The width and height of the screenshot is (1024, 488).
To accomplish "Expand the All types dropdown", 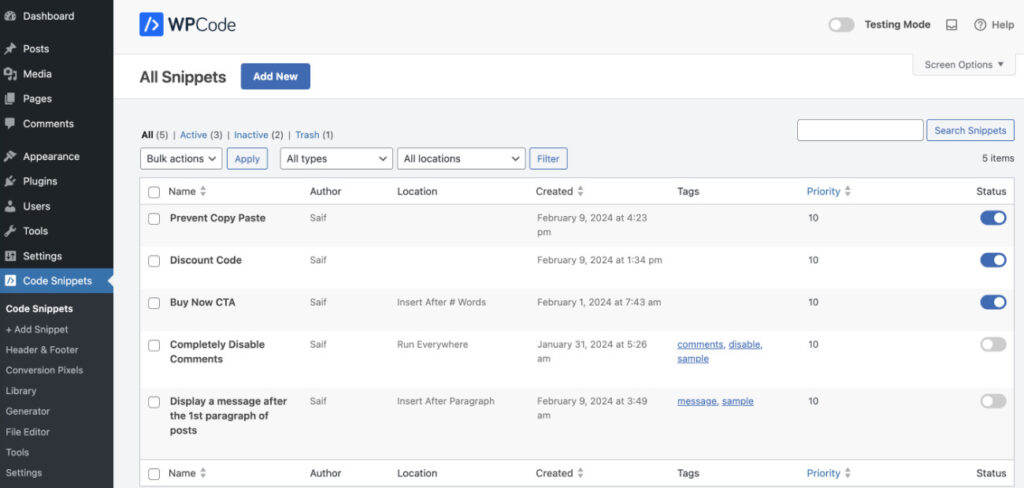I will [x=336, y=158].
